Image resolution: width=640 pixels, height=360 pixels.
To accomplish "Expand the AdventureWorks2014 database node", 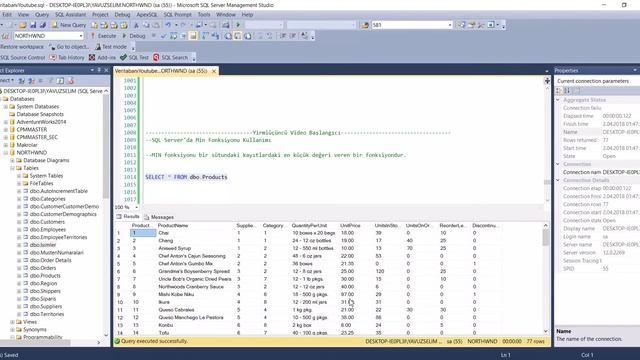I will pyautogui.click(x=6, y=122).
